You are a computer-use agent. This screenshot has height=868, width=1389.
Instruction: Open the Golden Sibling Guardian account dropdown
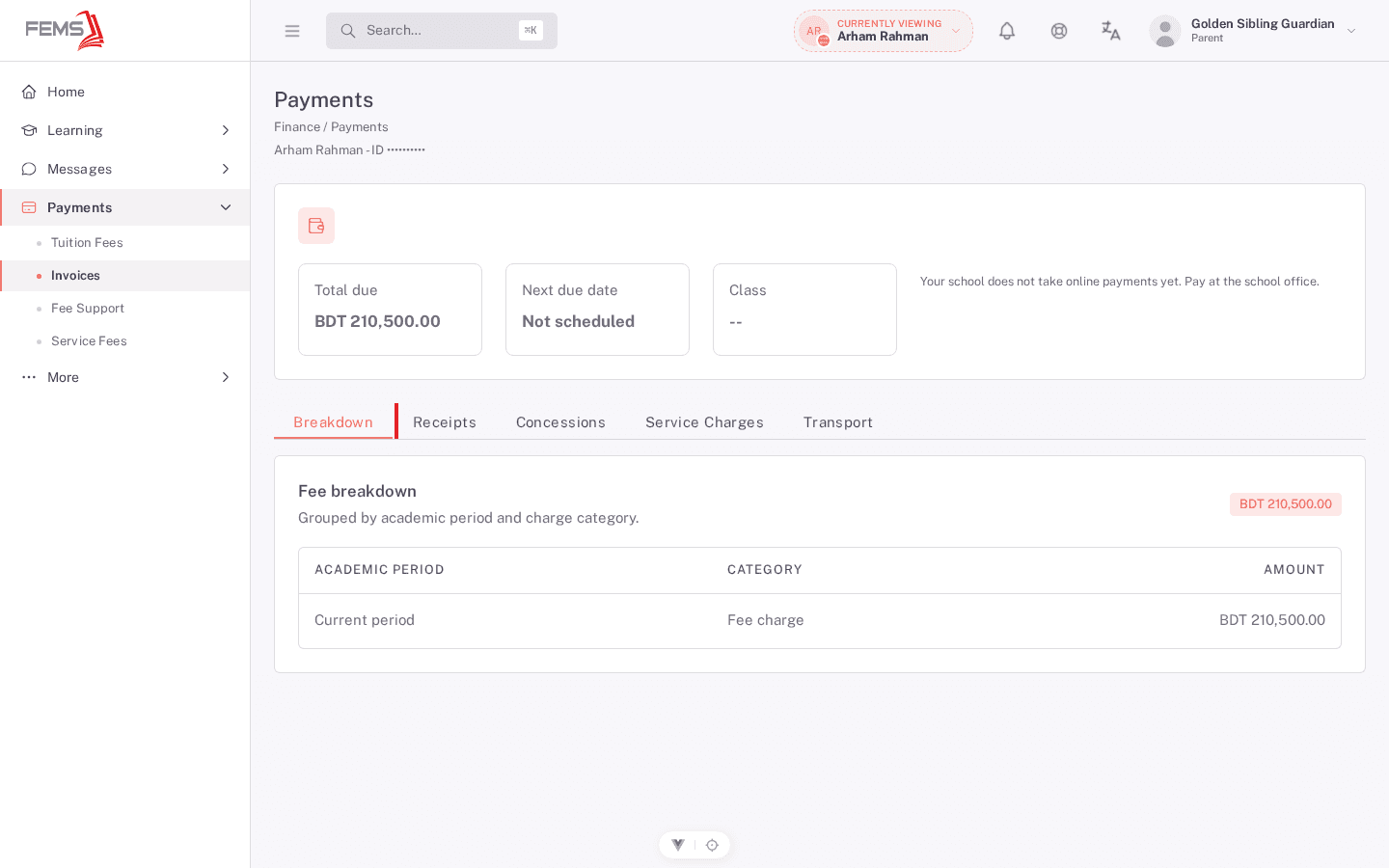[1254, 31]
